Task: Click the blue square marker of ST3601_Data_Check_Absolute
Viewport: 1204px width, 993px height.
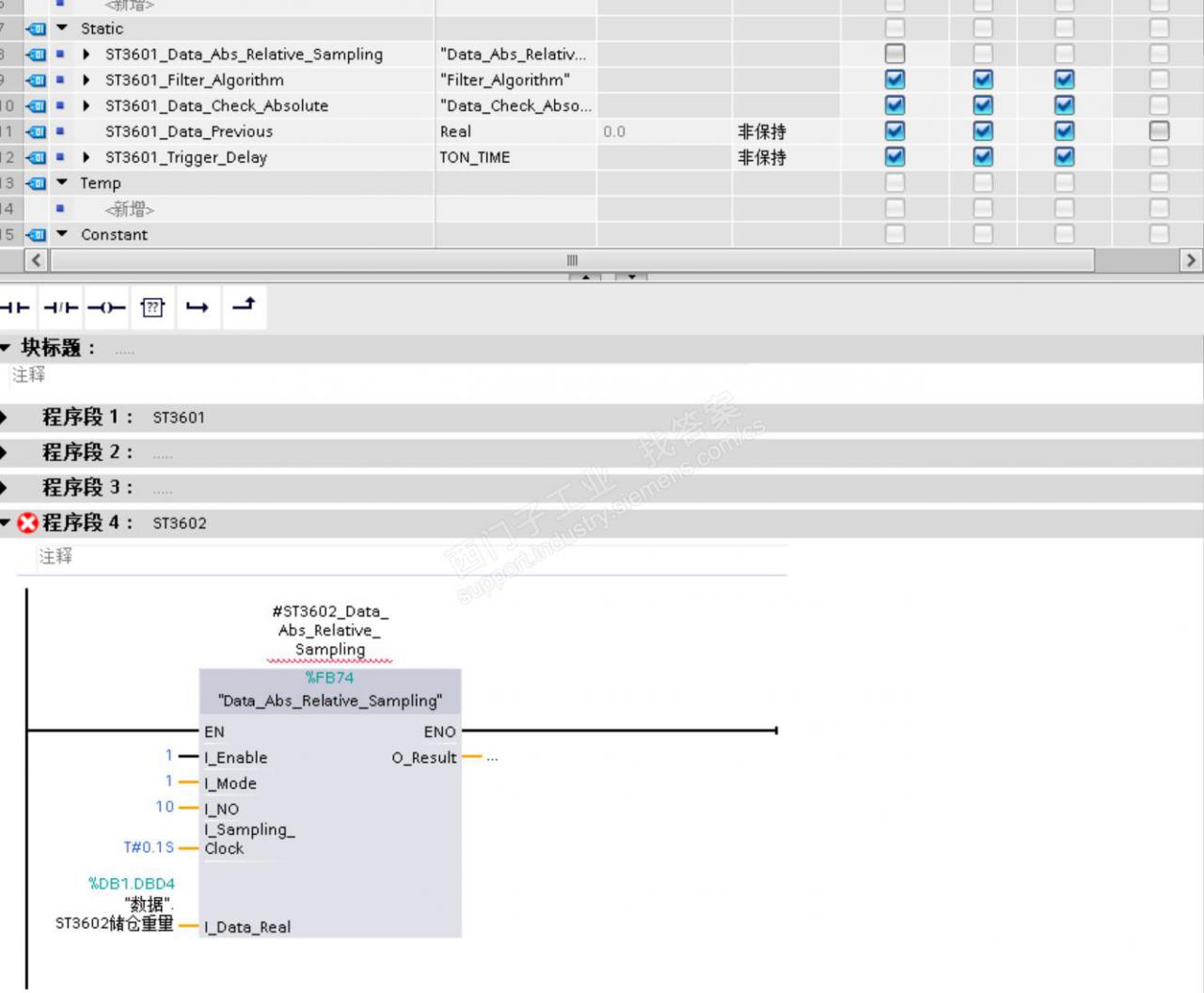Action: [60, 106]
